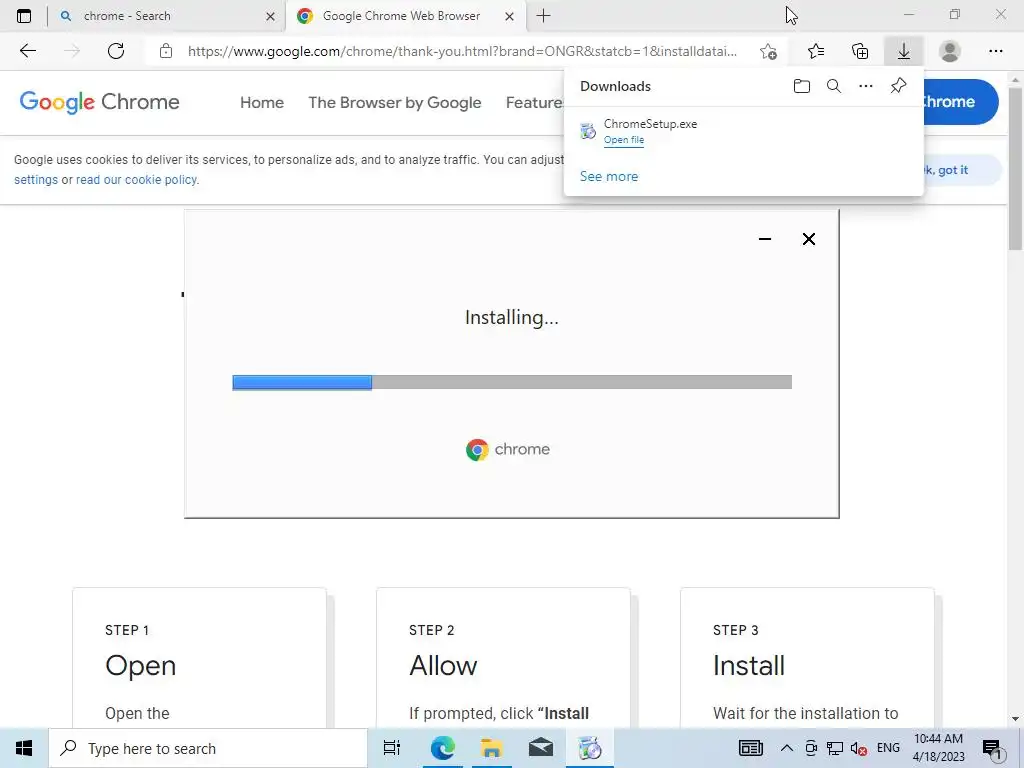
Task: Click the STEP 1 Open card
Action: point(199,658)
